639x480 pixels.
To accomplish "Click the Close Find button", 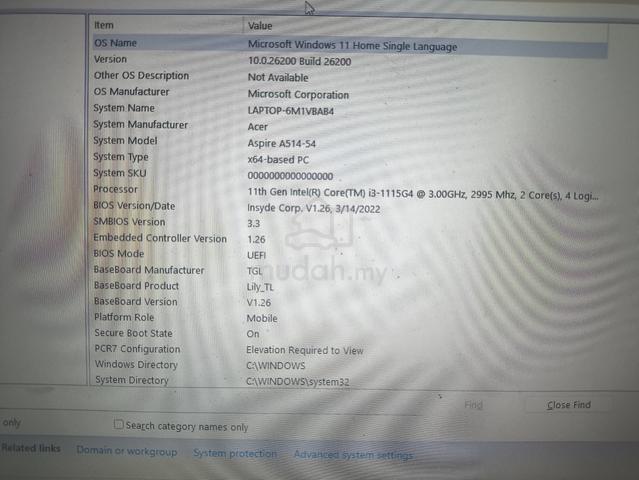I will pos(568,405).
